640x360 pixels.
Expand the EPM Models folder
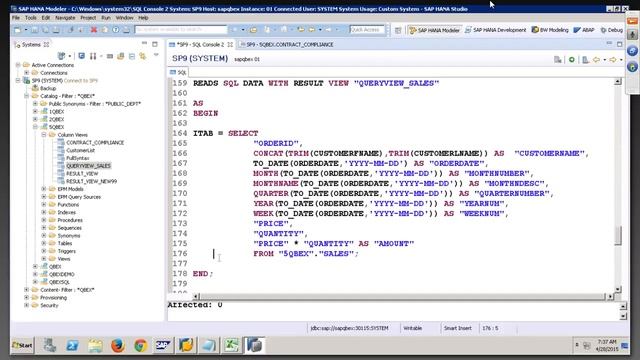pos(44,189)
